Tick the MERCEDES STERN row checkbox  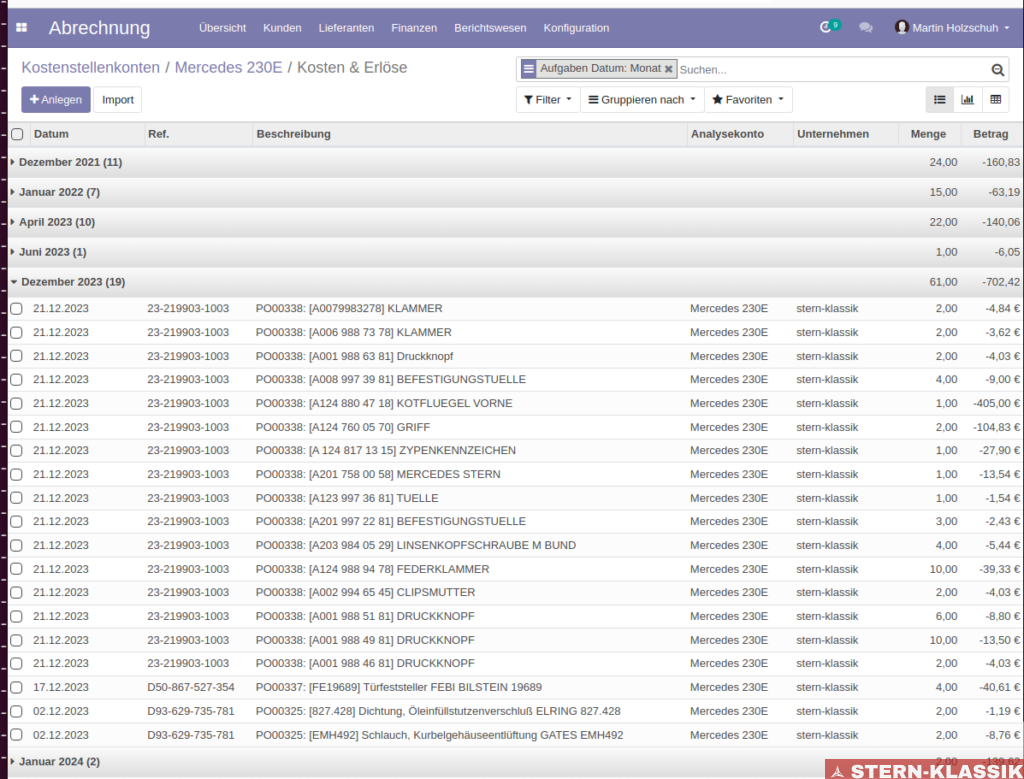click(x=16, y=475)
